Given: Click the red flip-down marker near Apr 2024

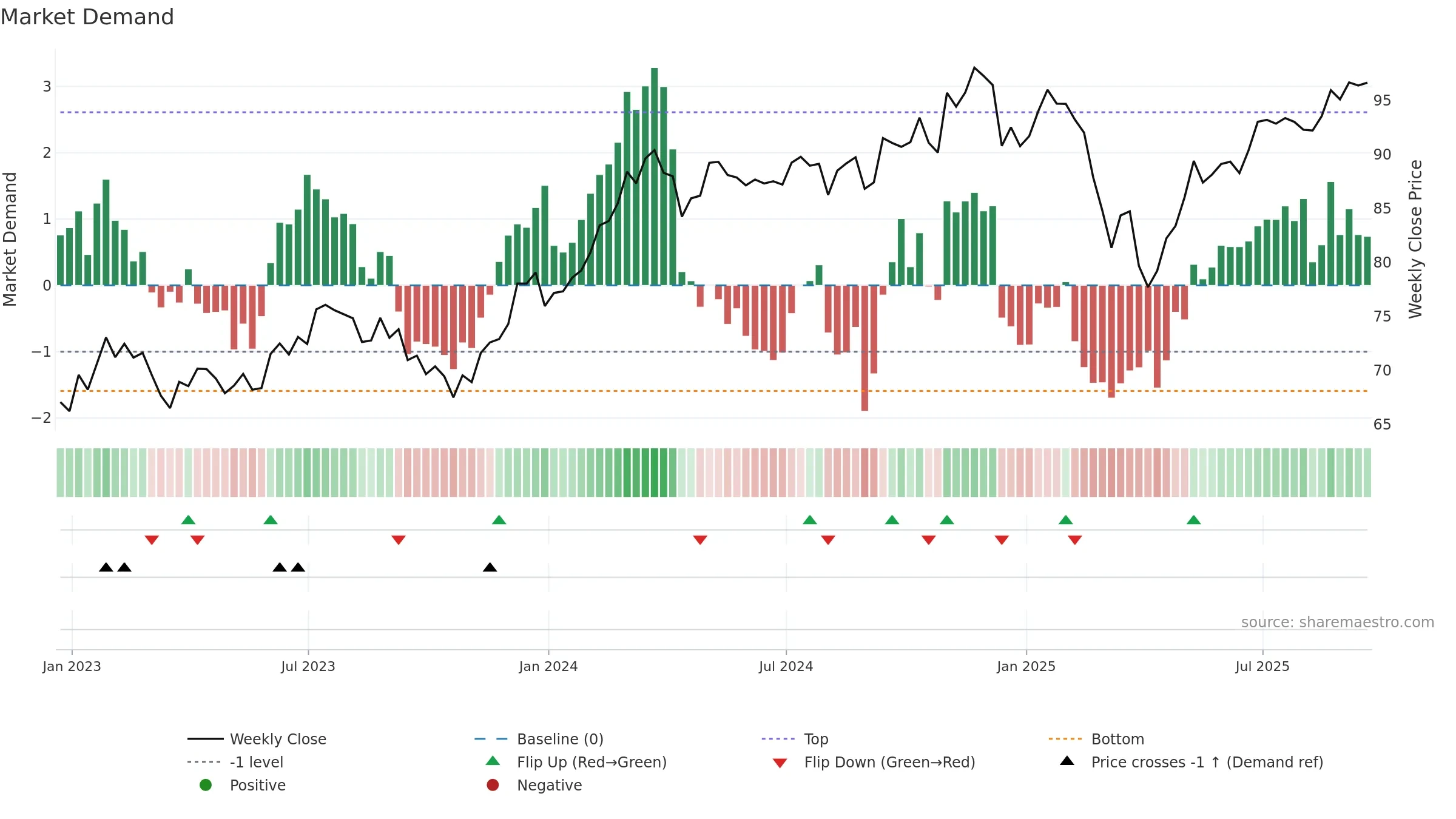Looking at the screenshot, I should coord(700,540).
